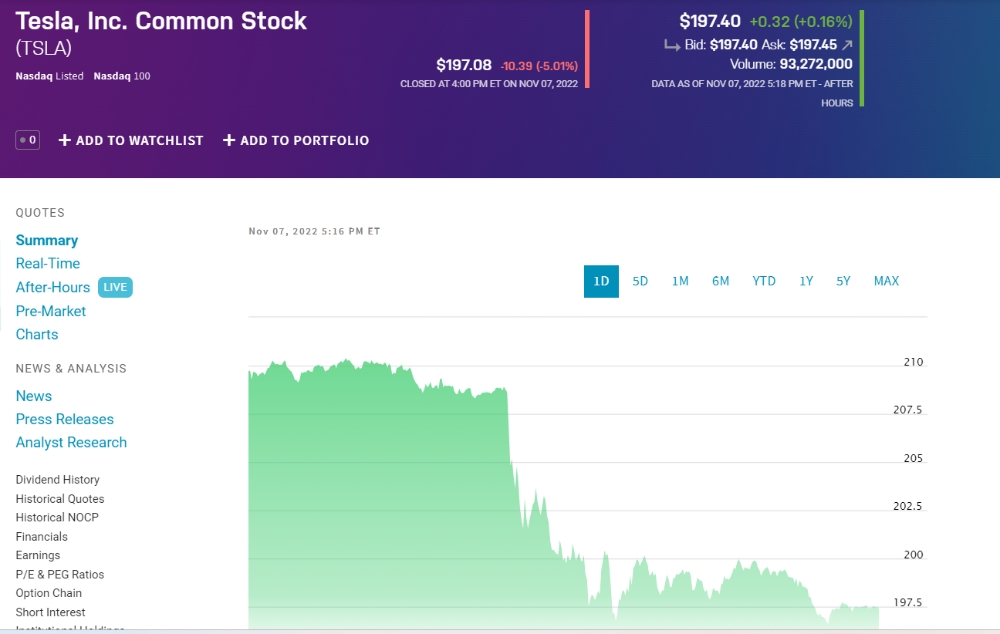The image size is (1000, 634).
Task: Click the arrow icon next to Ask price
Action: tap(848, 45)
